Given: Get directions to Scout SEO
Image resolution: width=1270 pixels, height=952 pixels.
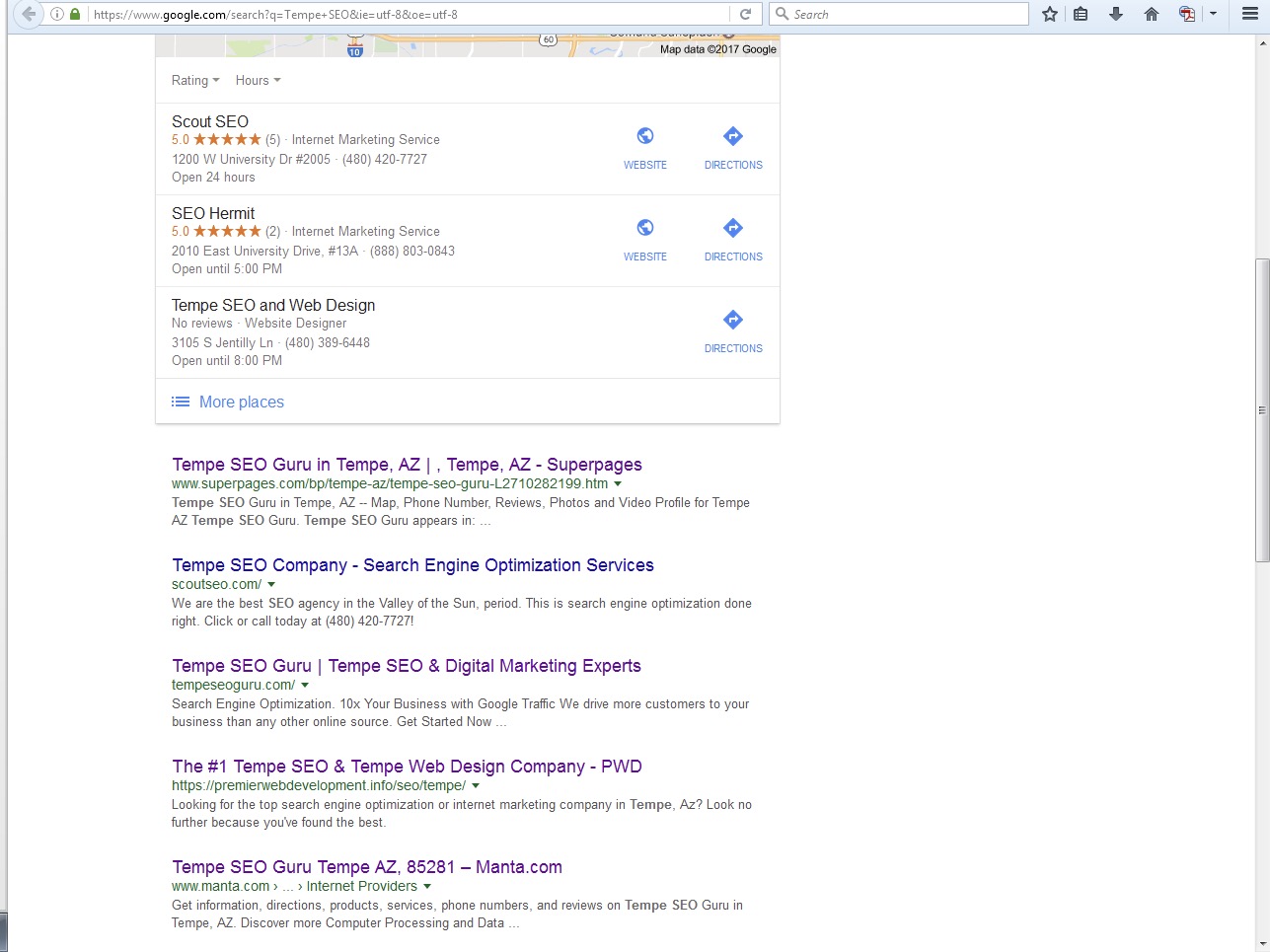Looking at the screenshot, I should tap(733, 136).
